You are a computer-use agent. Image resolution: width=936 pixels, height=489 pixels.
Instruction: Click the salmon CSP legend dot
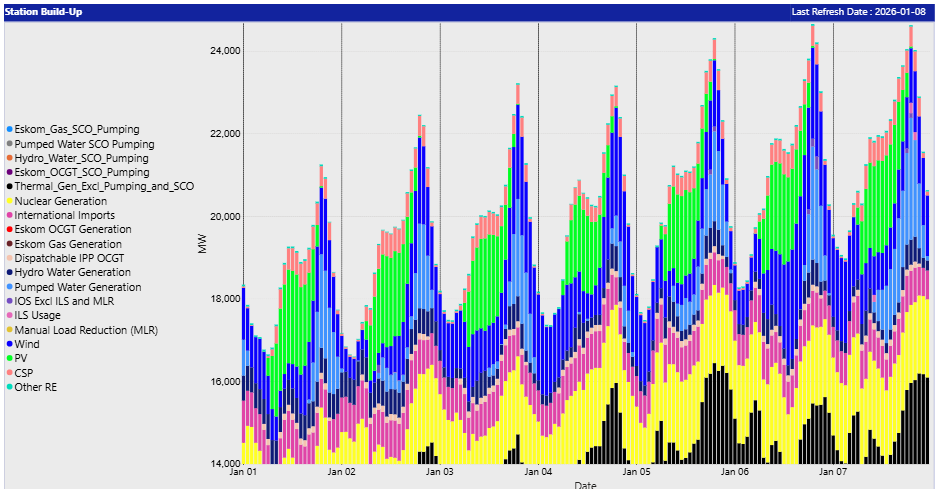(x=9, y=373)
